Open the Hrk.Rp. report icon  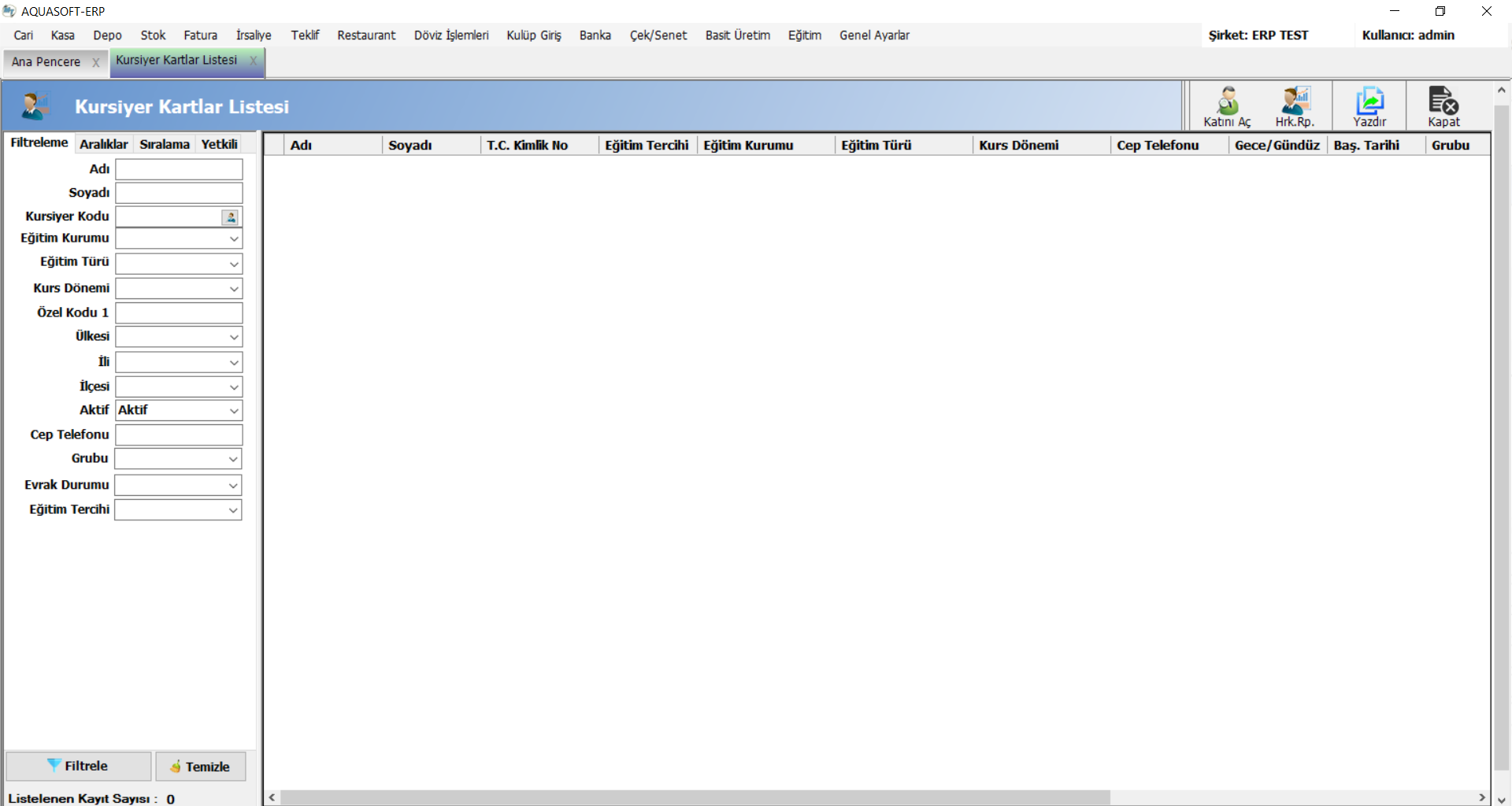click(x=1295, y=106)
